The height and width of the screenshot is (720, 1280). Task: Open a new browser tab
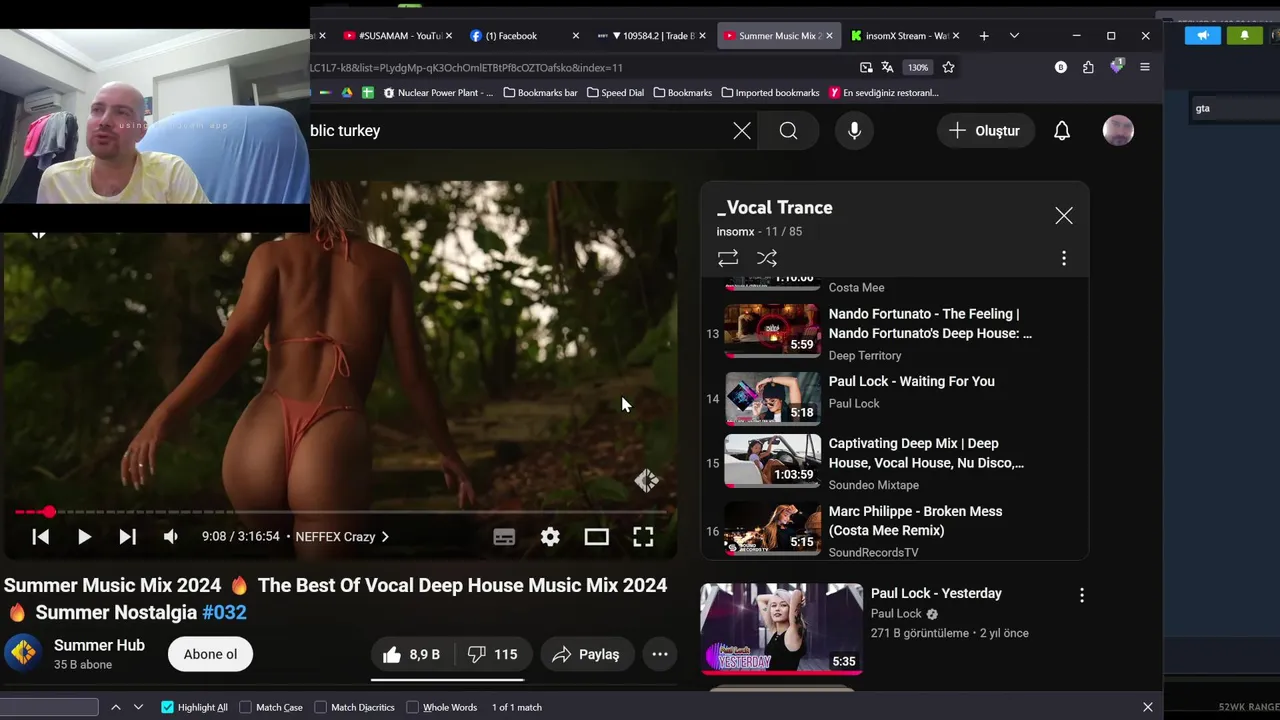(x=984, y=36)
